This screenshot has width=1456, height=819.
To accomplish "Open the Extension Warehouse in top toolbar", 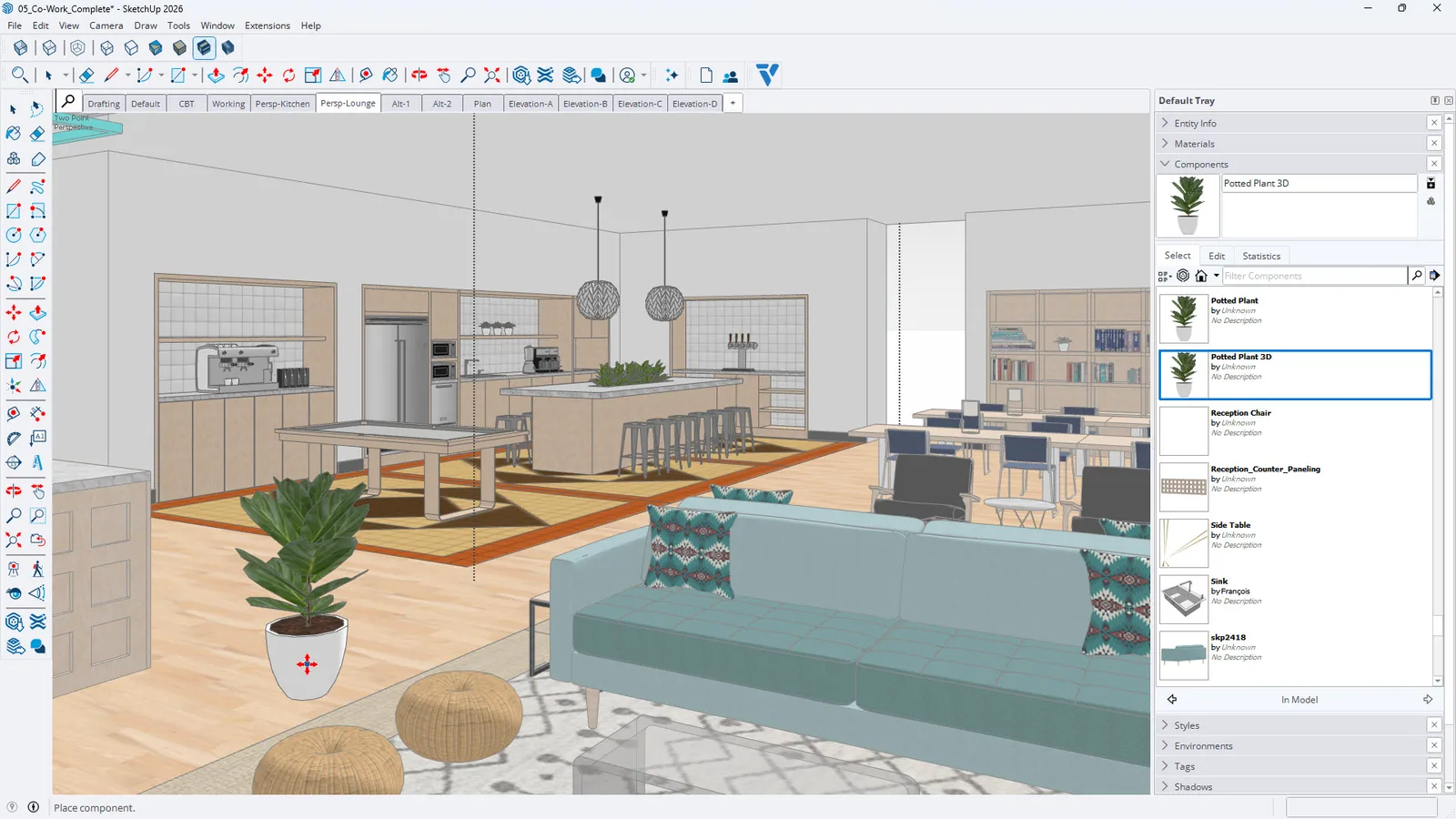I will tap(546, 76).
